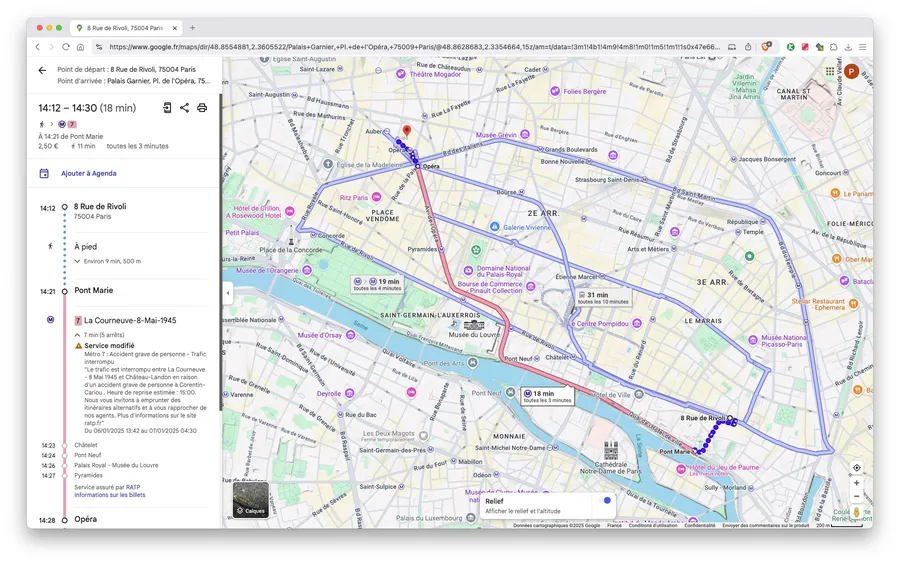
Task: Click 'Palais Royal - Musée du Louvre' stop
Action: tap(116, 465)
